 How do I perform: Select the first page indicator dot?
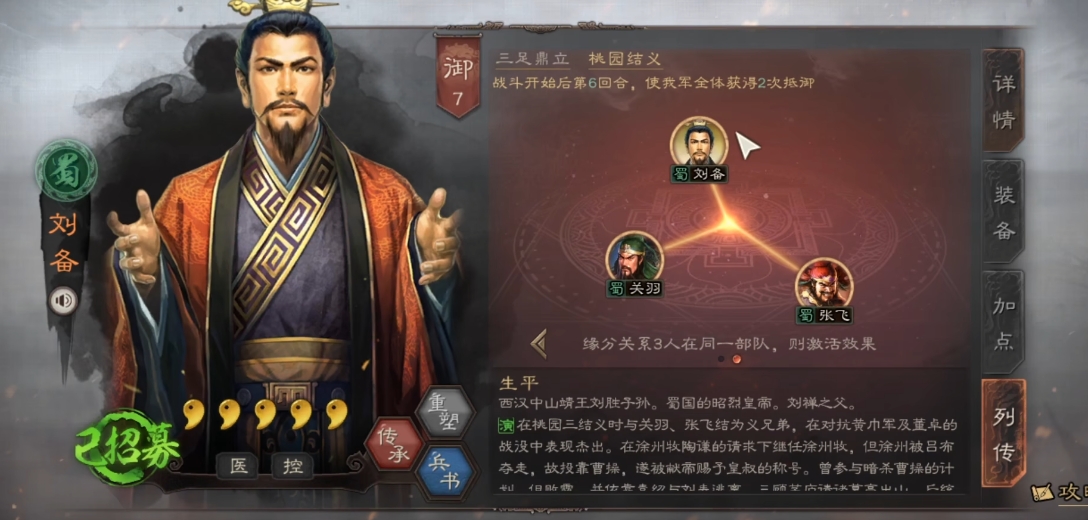[721, 359]
